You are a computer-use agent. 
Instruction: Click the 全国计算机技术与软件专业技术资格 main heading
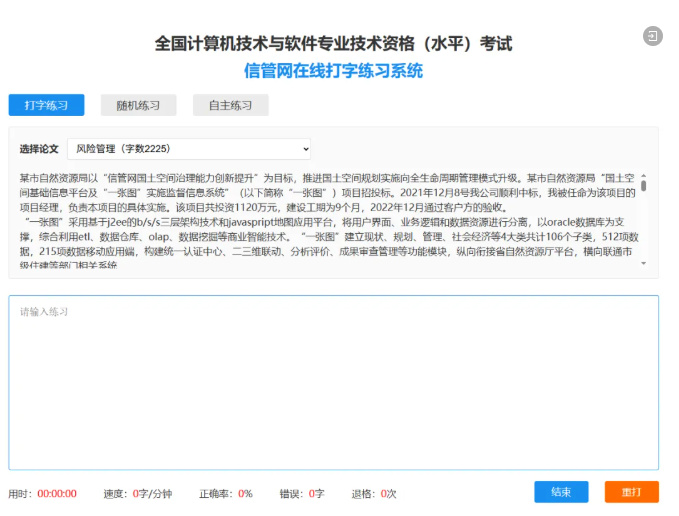pos(333,44)
